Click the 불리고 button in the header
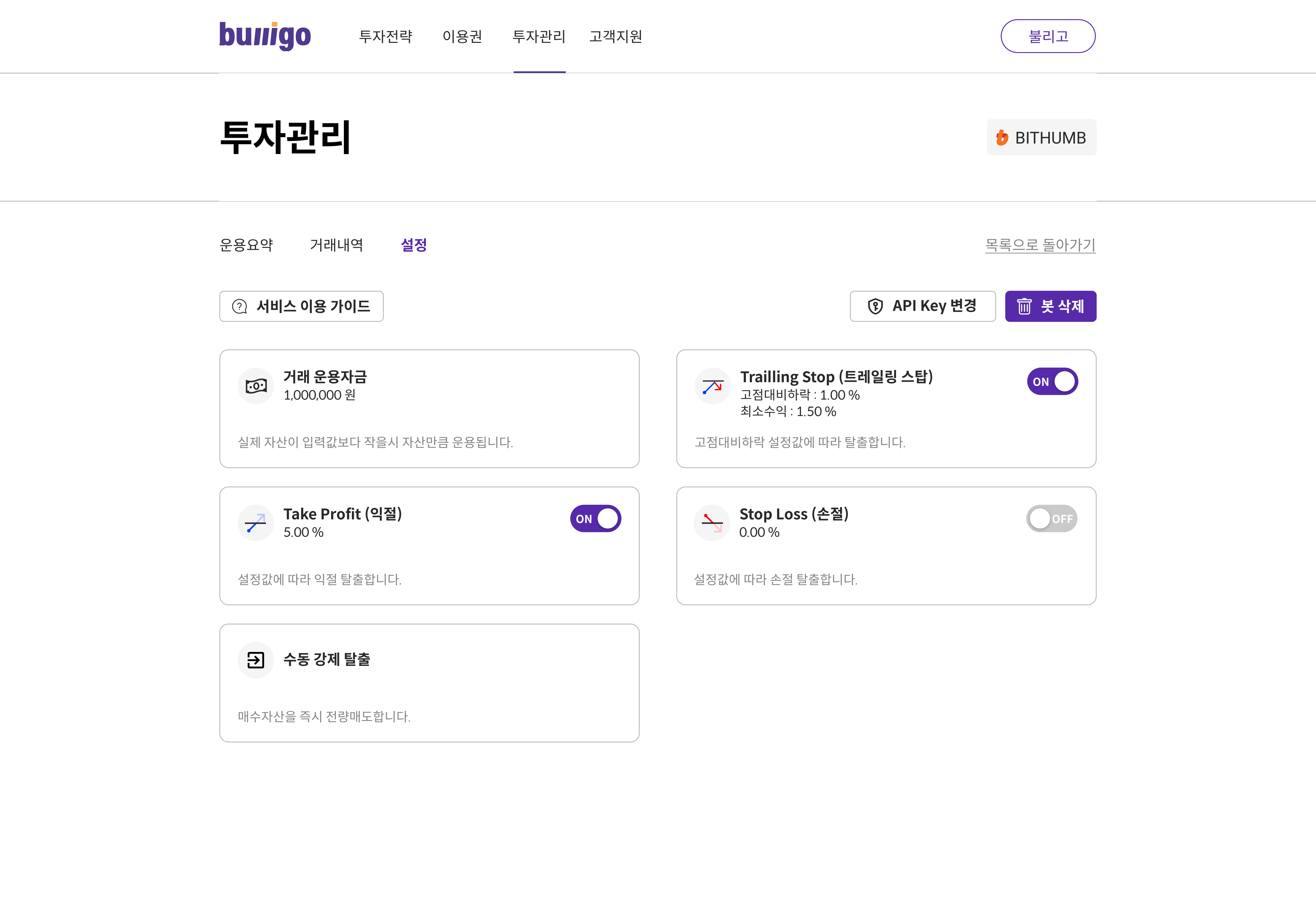Screen dimensions: 1316x897 [1048, 36]
